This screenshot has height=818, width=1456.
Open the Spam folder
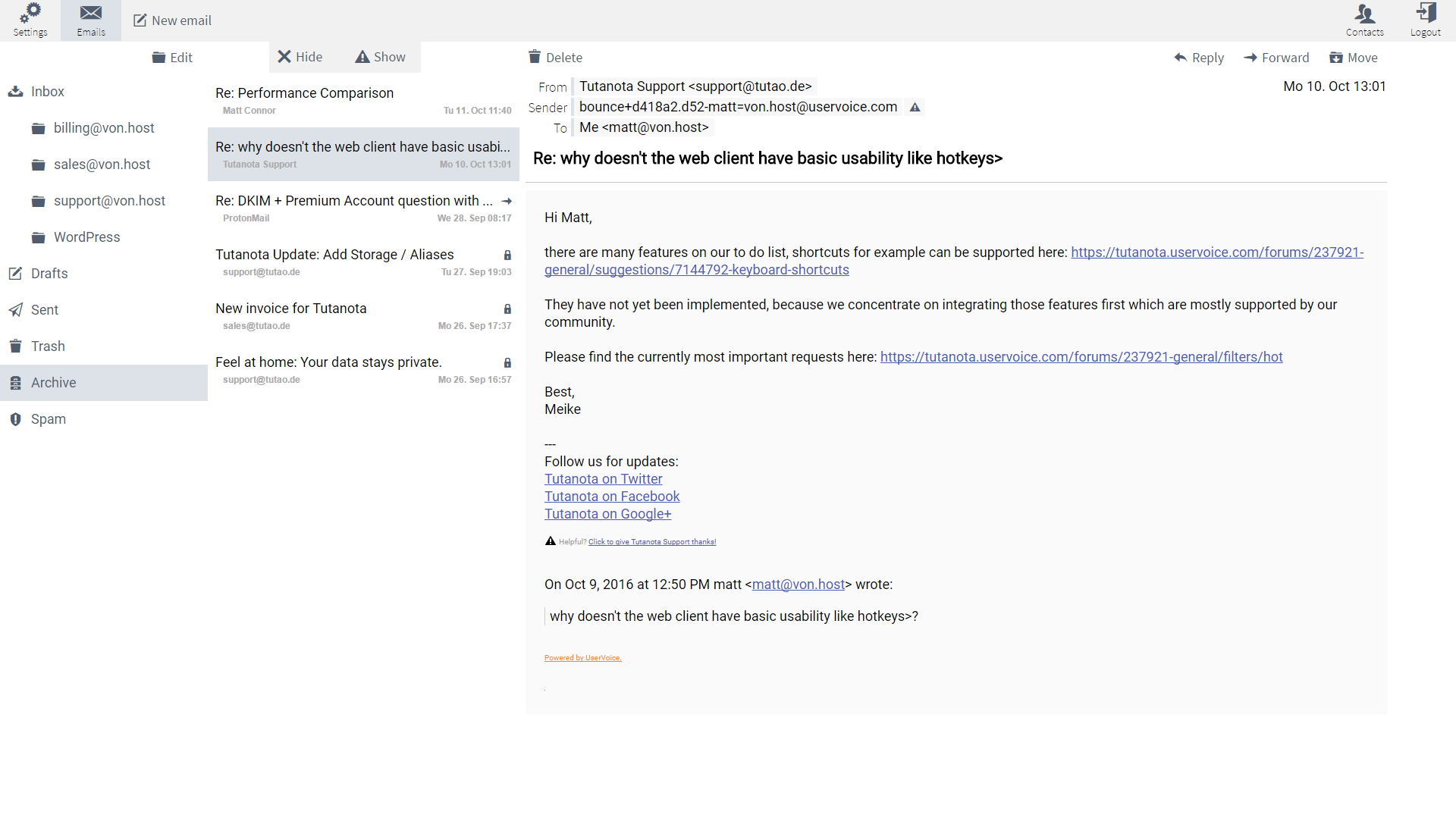[48, 419]
